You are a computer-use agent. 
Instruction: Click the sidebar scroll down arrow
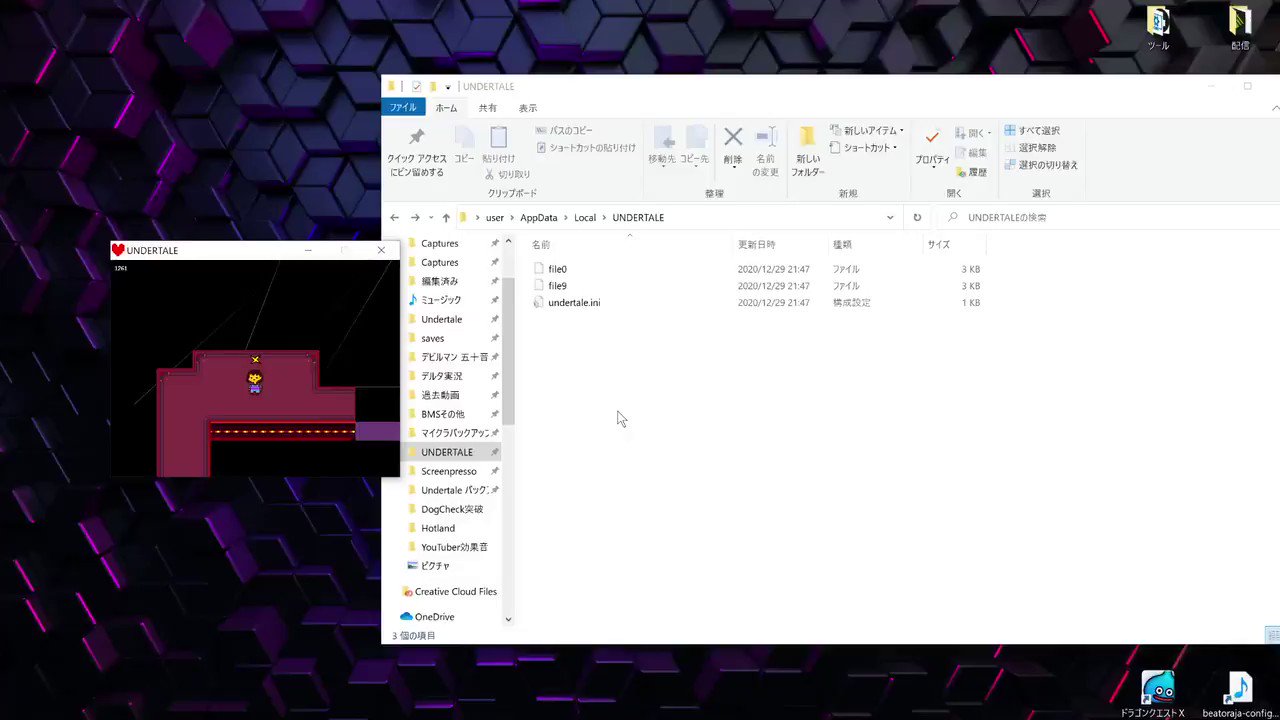508,619
